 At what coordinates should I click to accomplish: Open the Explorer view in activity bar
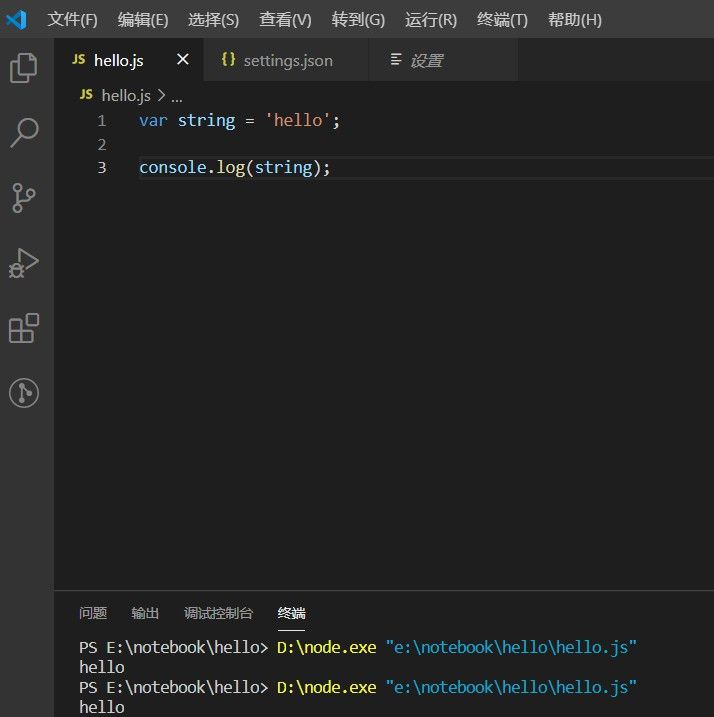pos(24,69)
